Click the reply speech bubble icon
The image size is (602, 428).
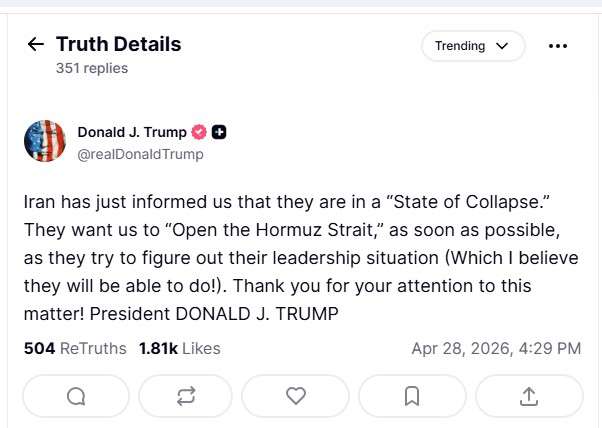coord(76,396)
